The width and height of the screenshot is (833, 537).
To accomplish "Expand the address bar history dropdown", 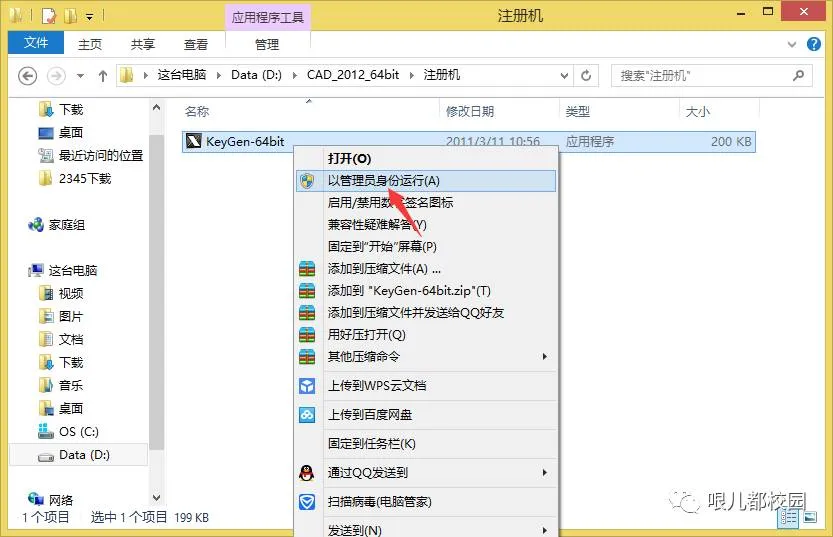I will 564,75.
